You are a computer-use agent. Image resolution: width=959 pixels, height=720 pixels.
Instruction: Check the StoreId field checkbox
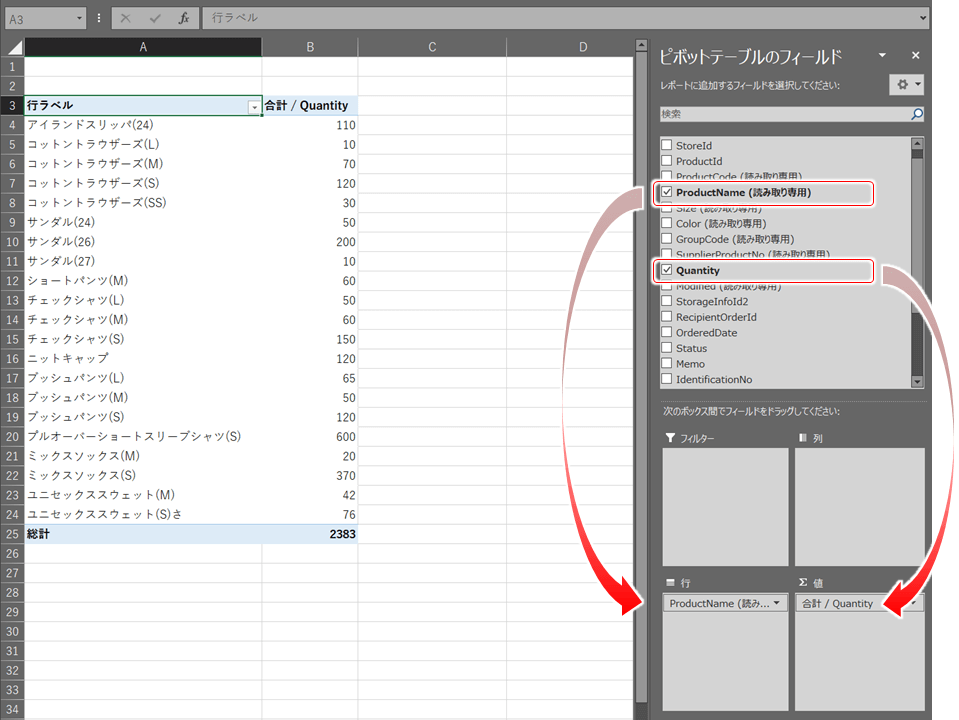[x=667, y=146]
